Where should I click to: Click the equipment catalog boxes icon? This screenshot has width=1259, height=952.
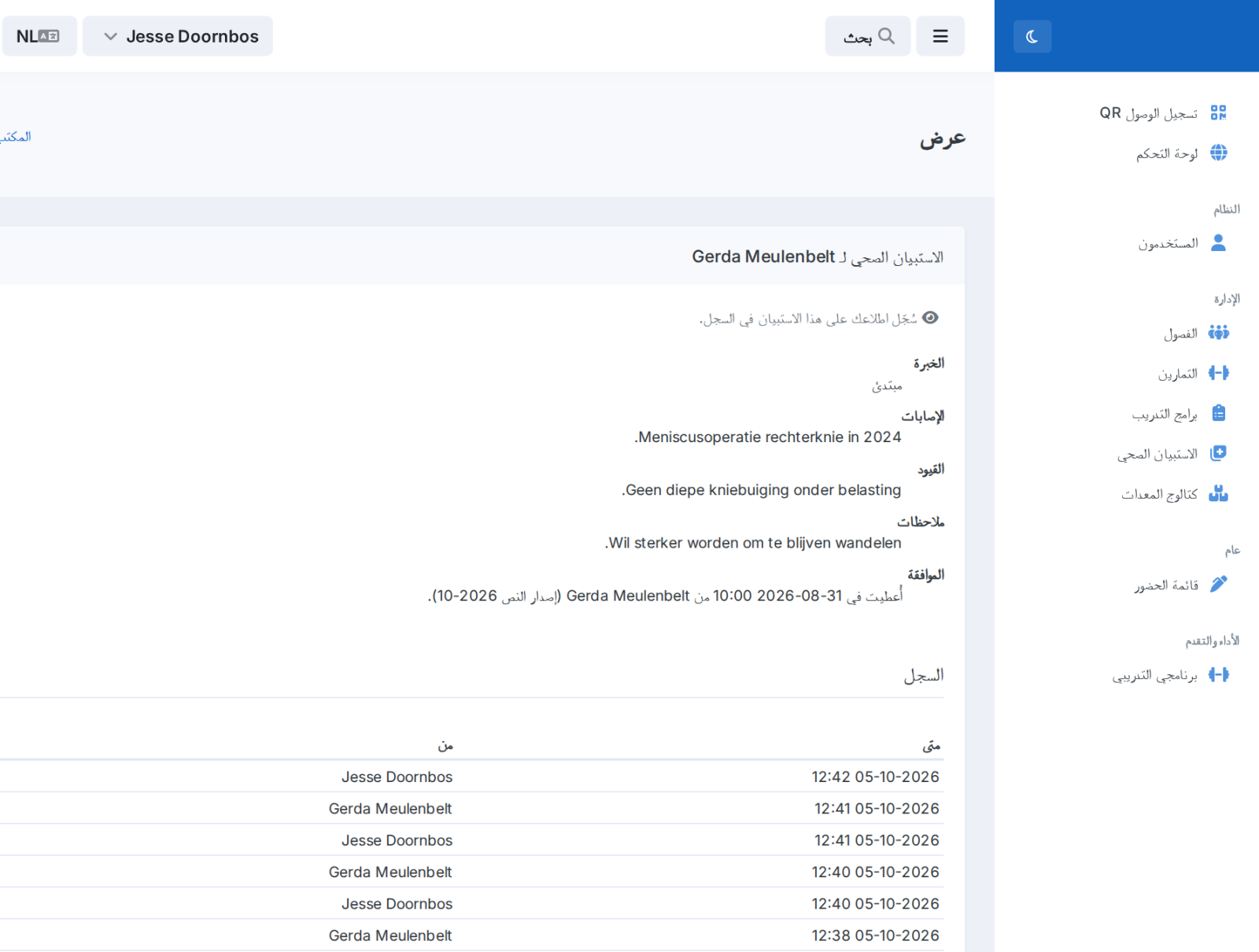click(x=1218, y=493)
